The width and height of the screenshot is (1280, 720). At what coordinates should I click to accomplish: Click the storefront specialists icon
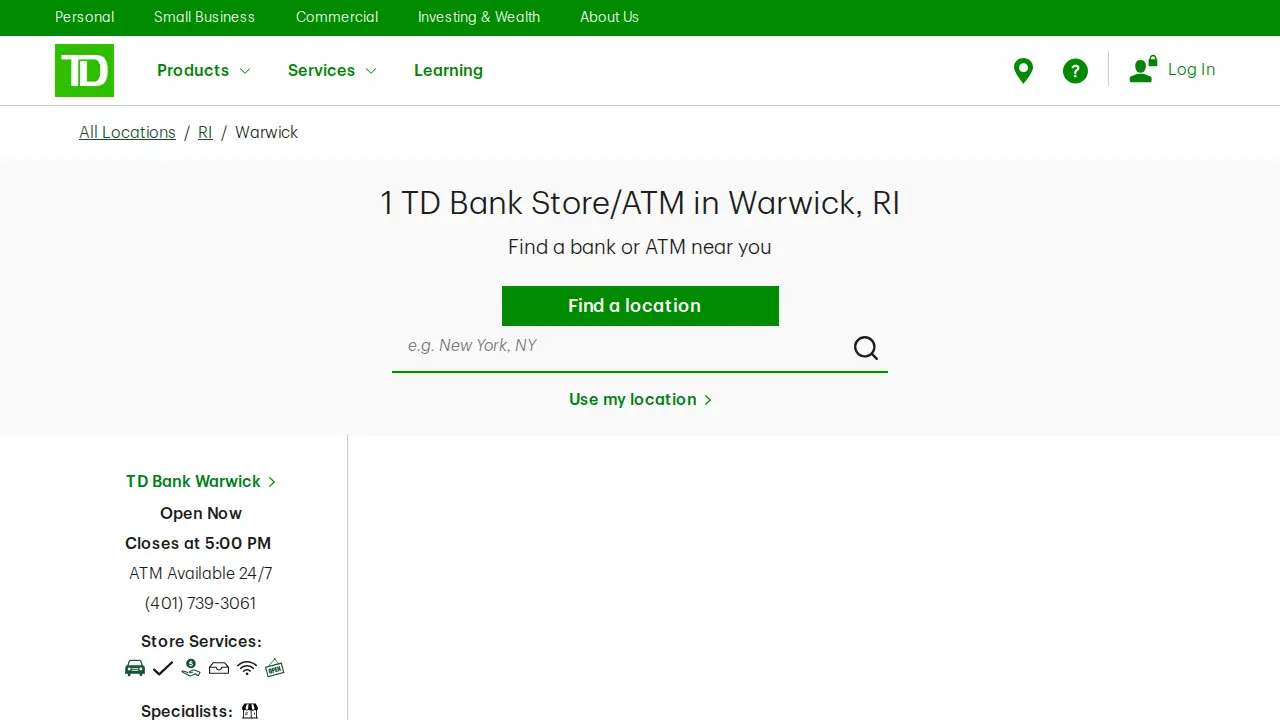pos(250,711)
